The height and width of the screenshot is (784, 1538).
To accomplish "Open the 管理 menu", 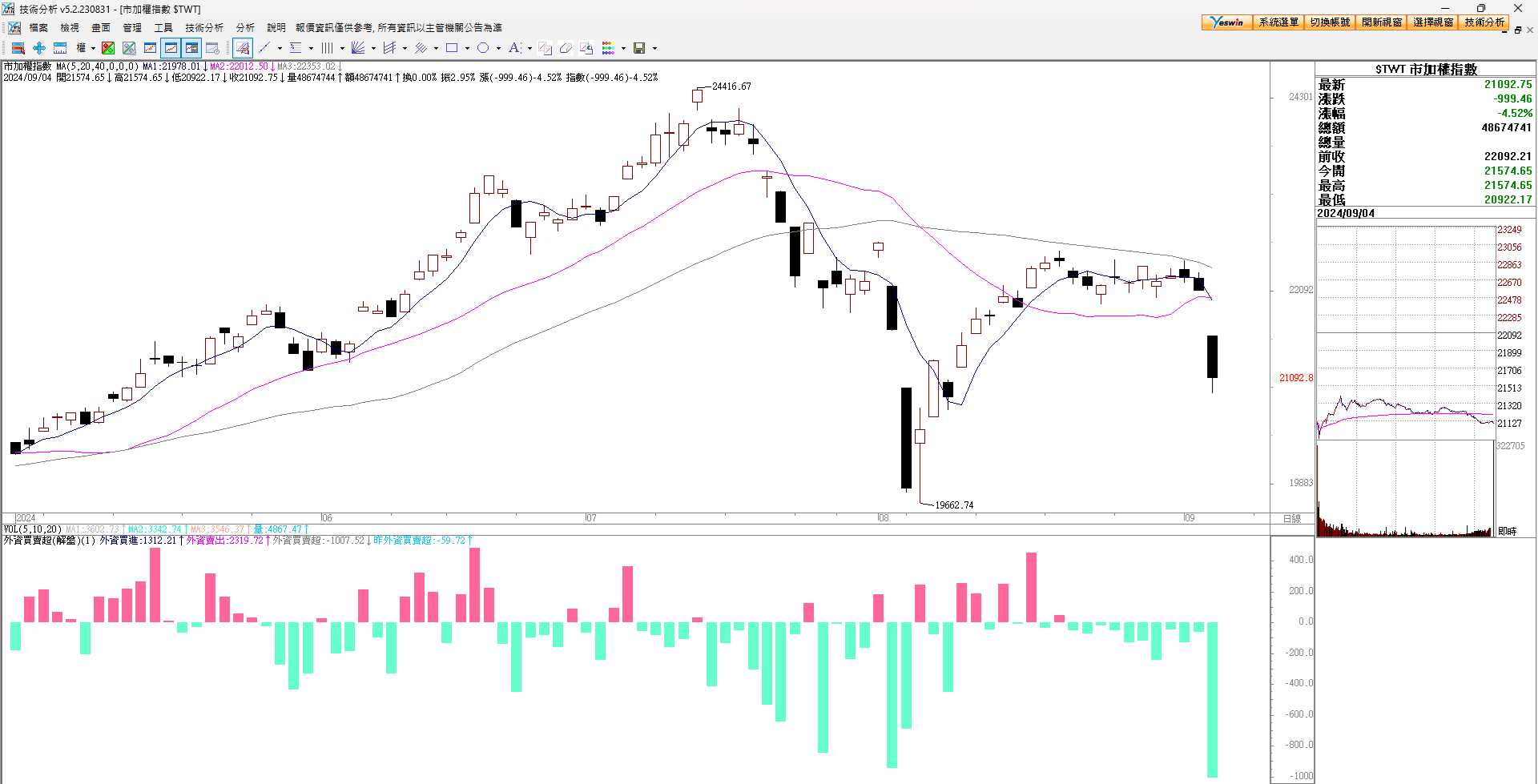I will (x=132, y=28).
